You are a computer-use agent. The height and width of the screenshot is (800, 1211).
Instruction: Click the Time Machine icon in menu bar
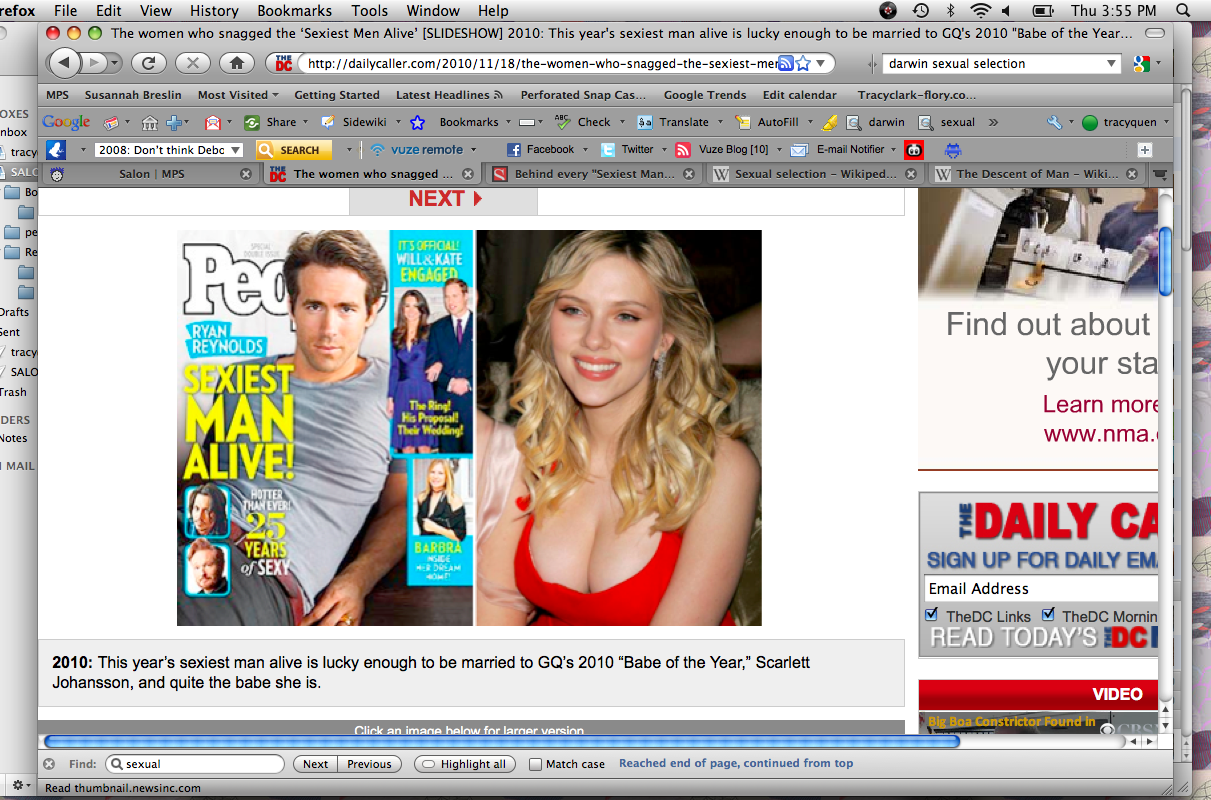[921, 11]
